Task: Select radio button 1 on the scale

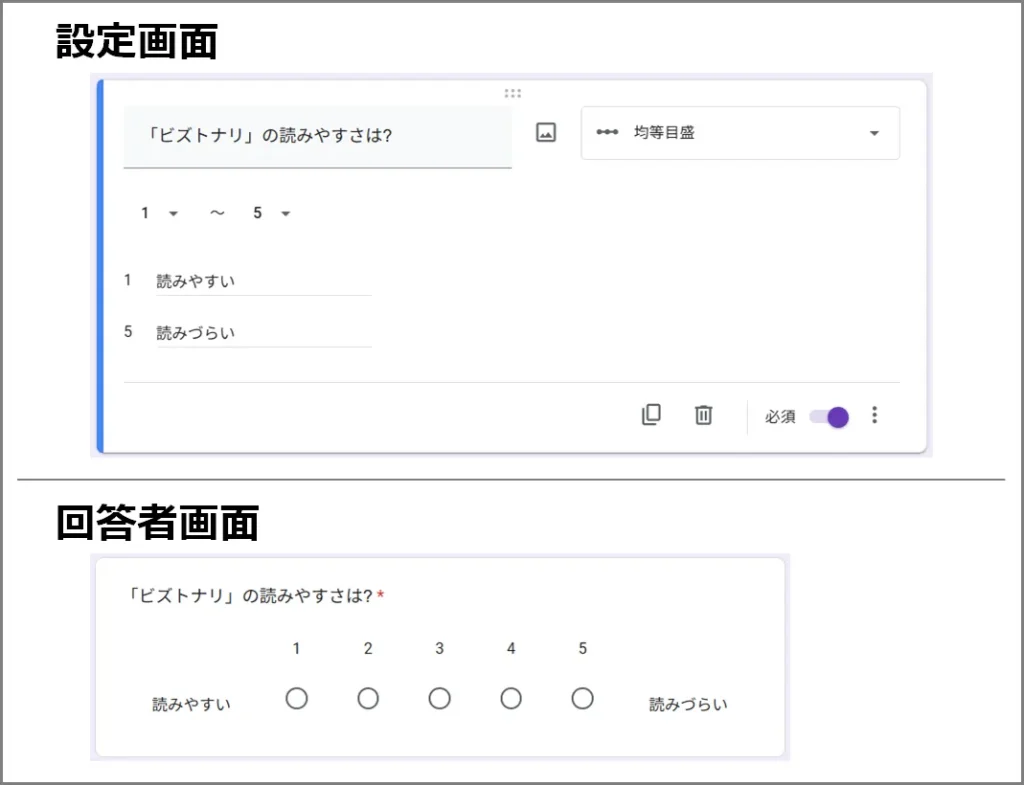Action: pos(296,698)
